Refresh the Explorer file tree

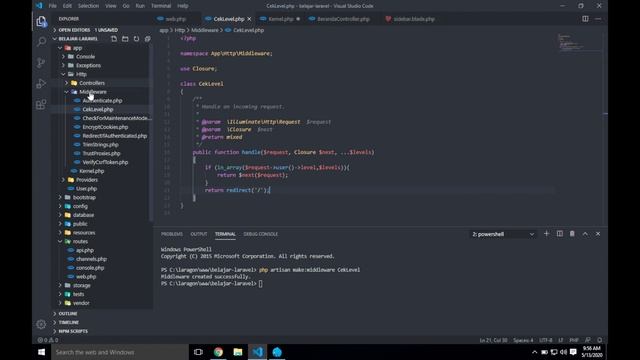click(136, 39)
